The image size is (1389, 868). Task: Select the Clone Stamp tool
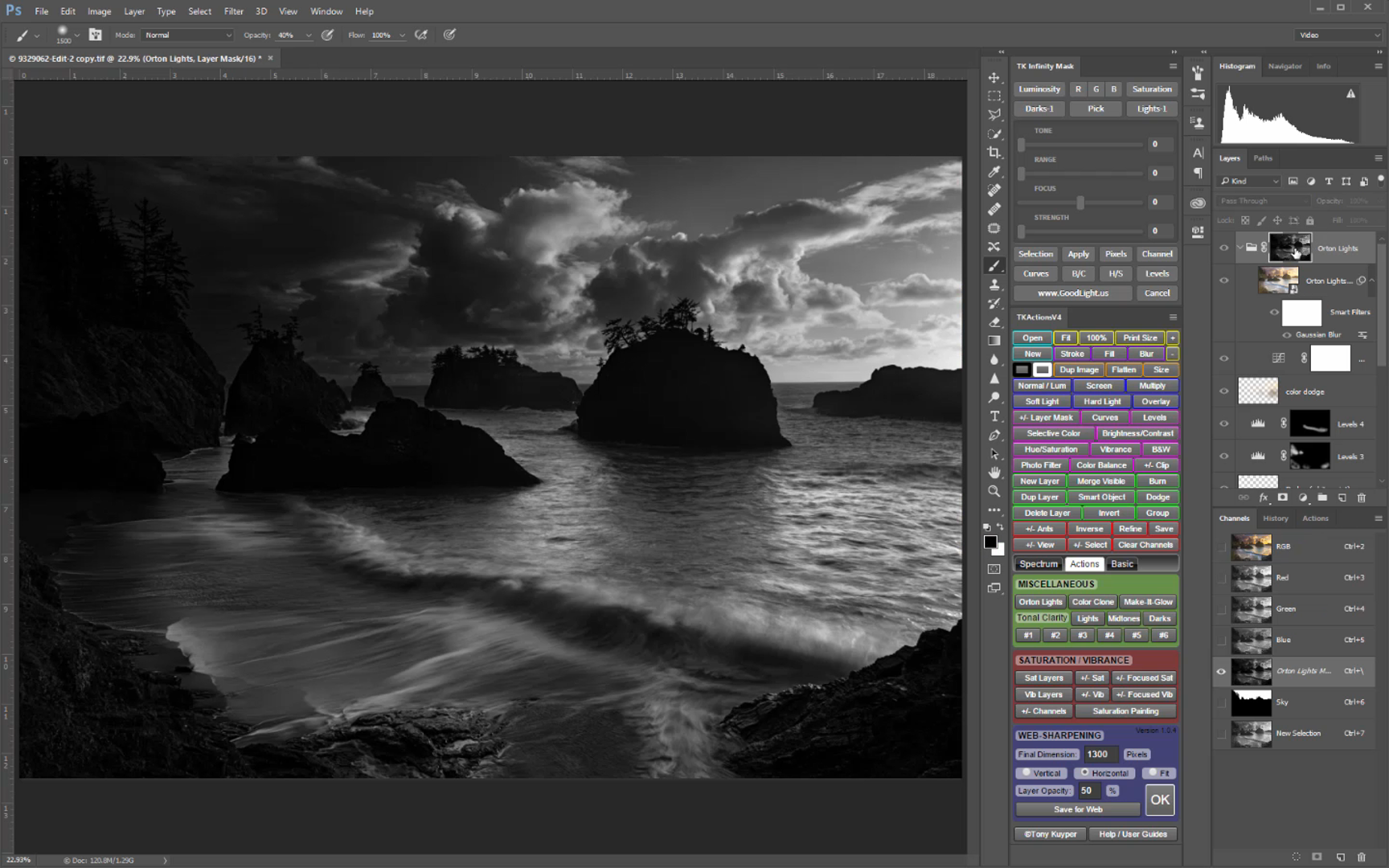coord(994,285)
